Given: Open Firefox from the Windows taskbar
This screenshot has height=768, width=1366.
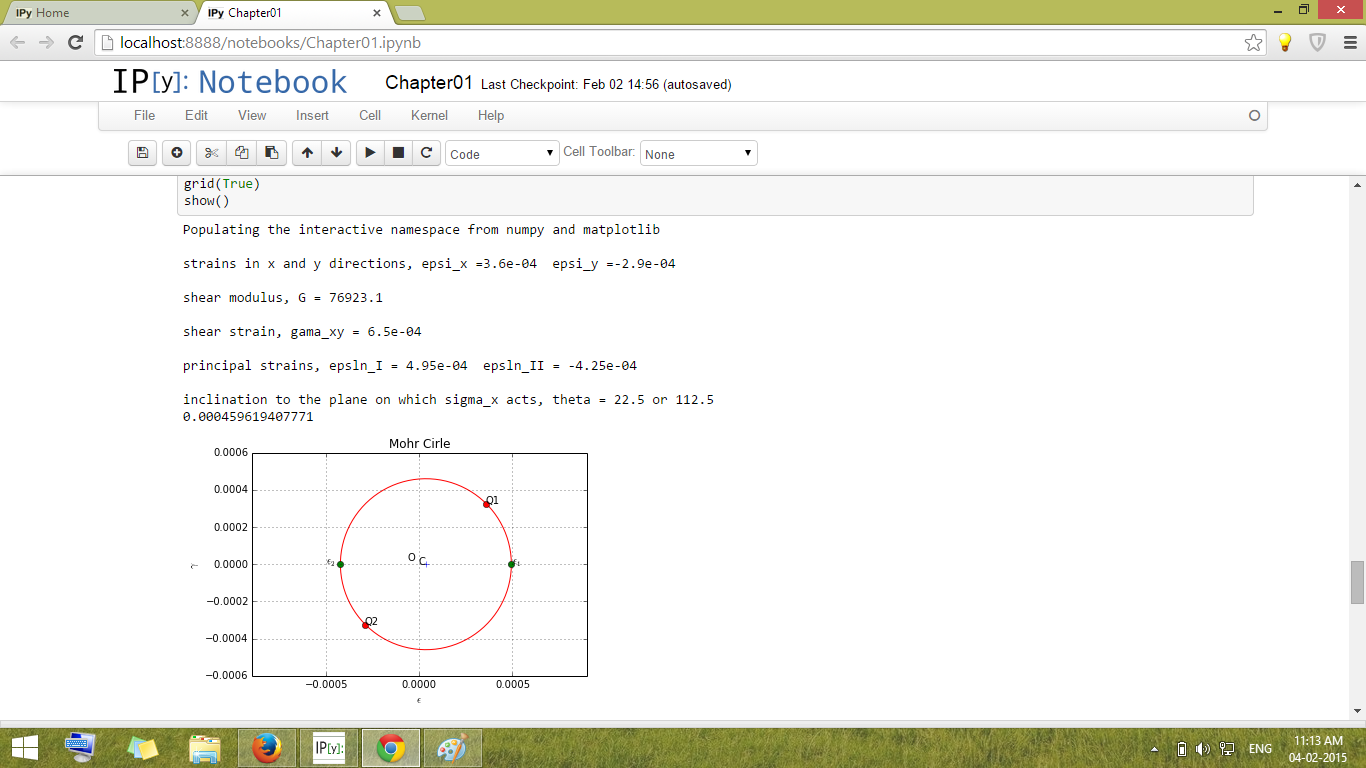Looking at the screenshot, I should tap(266, 748).
